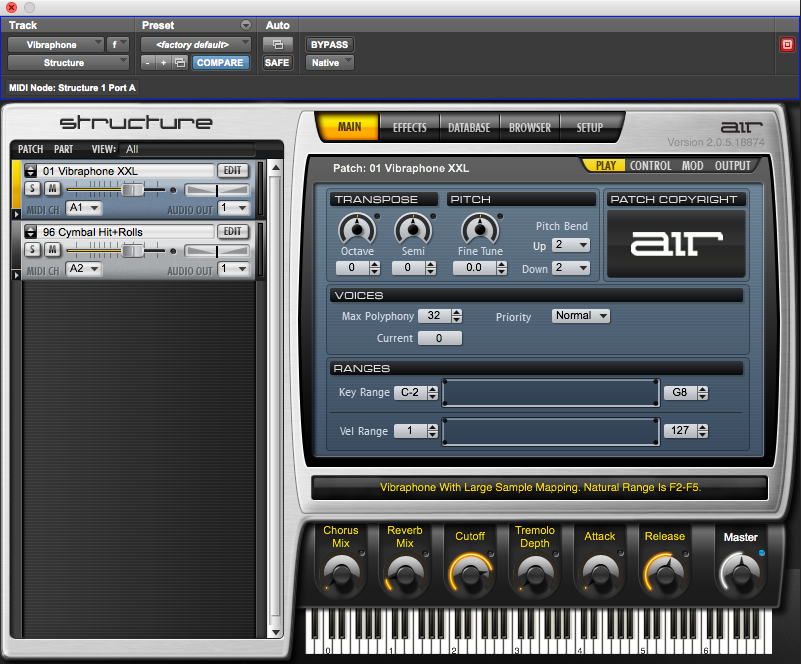
Task: Click patch menu icon for 96 Cymbal Hit+Rolls
Action: tap(31, 232)
